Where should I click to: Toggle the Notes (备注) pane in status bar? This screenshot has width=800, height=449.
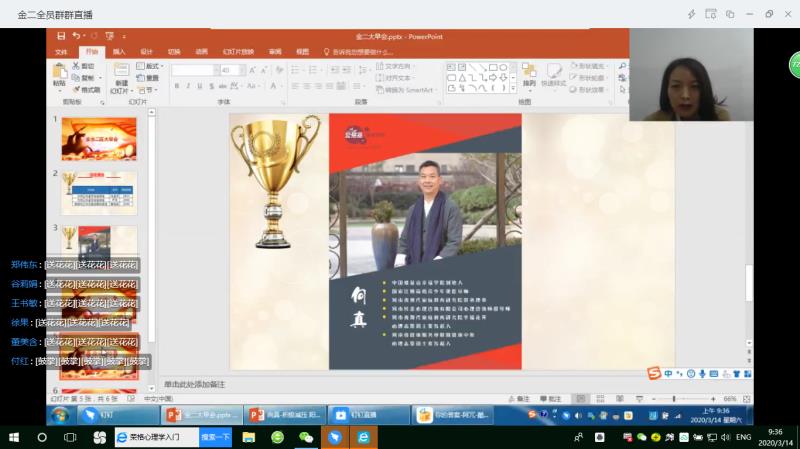[x=521, y=398]
